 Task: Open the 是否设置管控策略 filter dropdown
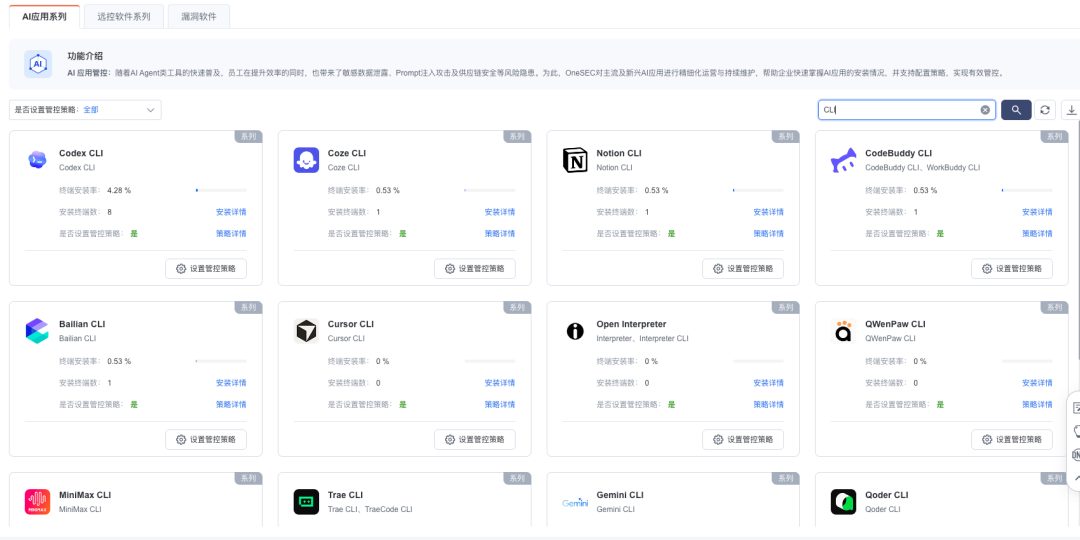[85, 110]
